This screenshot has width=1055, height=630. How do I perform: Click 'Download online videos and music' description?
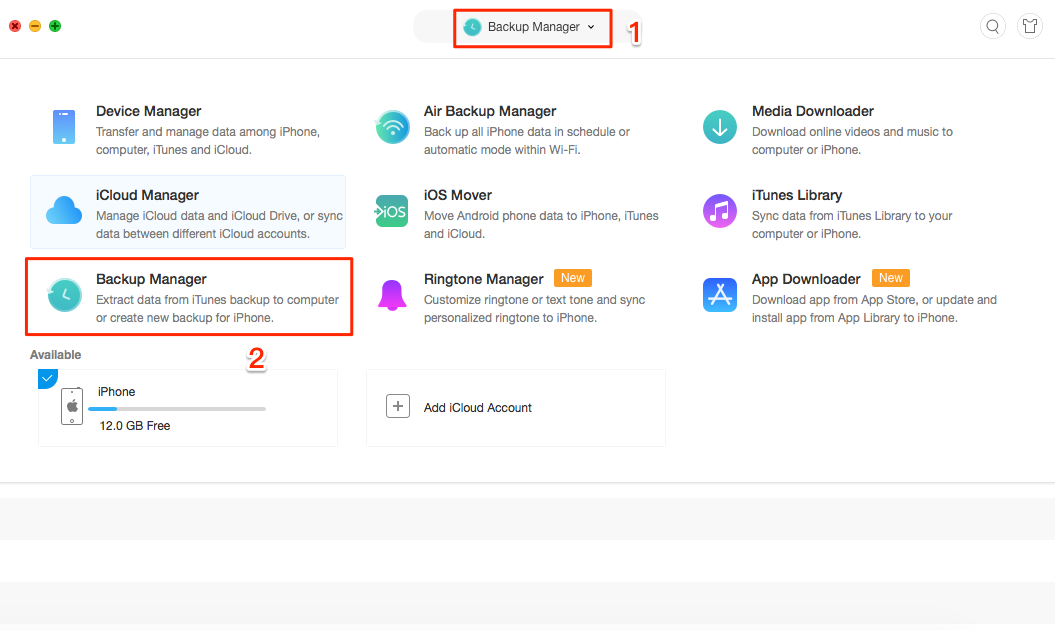point(852,141)
